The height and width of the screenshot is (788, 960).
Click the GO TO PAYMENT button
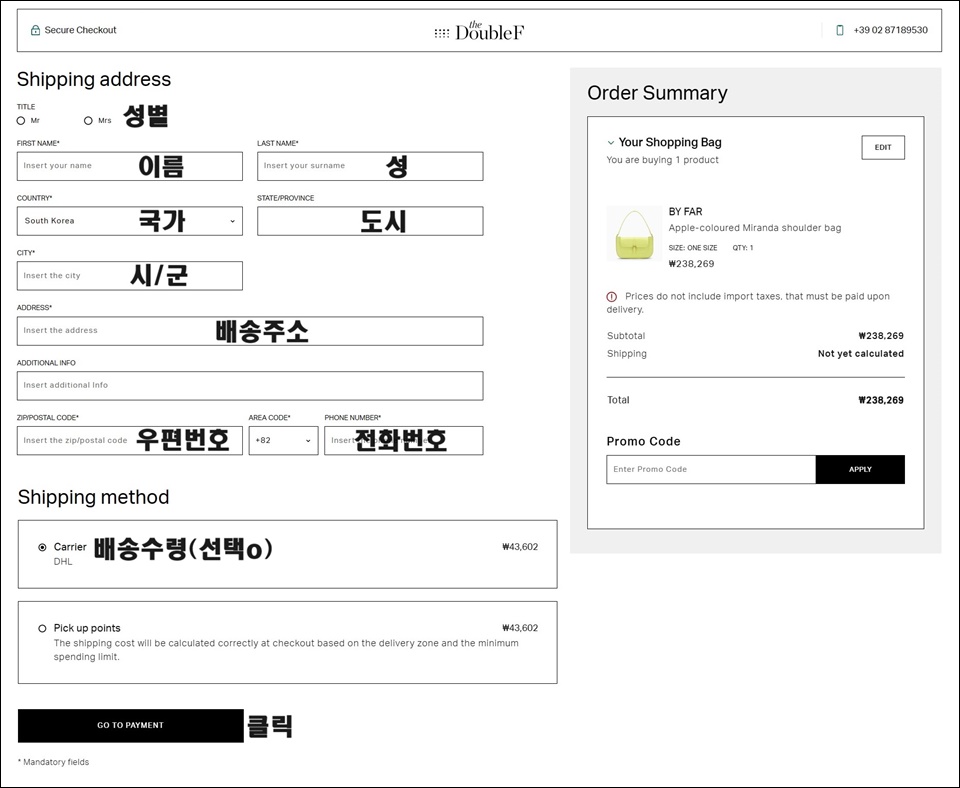click(x=130, y=726)
